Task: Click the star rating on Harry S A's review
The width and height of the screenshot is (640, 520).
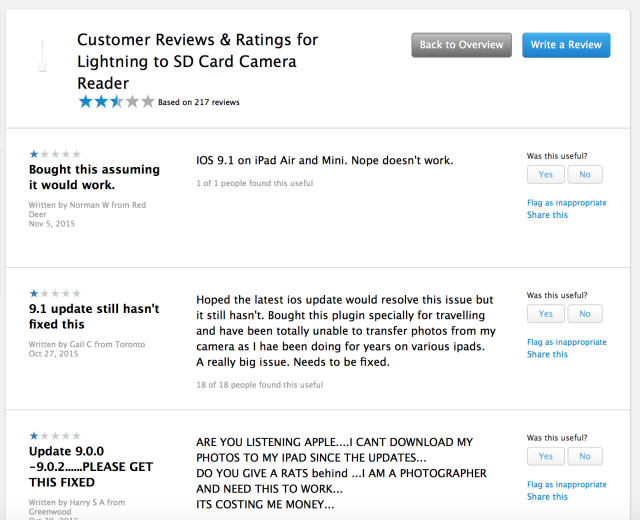Action: point(55,436)
